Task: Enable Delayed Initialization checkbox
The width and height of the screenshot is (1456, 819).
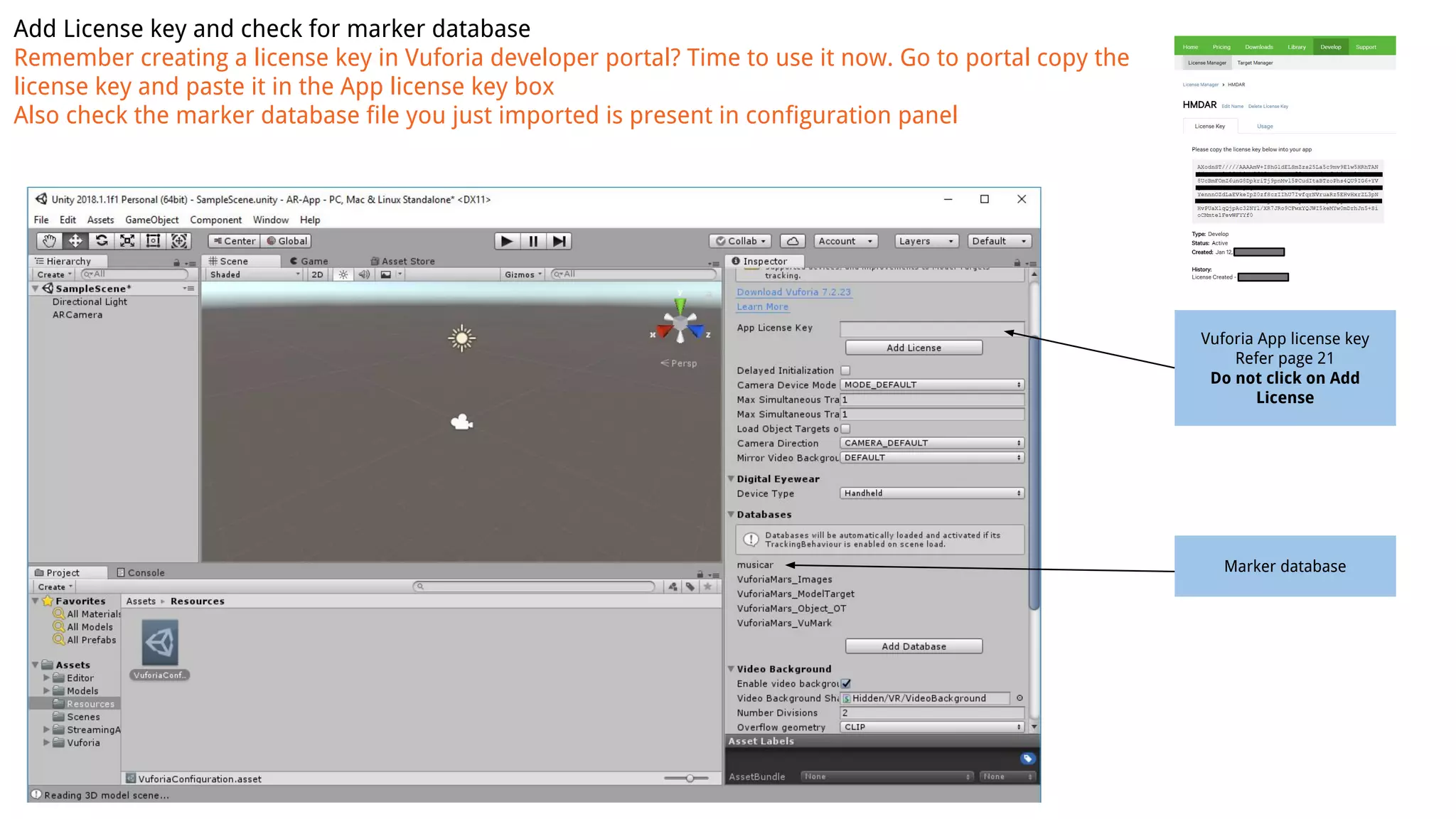Action: (x=845, y=370)
